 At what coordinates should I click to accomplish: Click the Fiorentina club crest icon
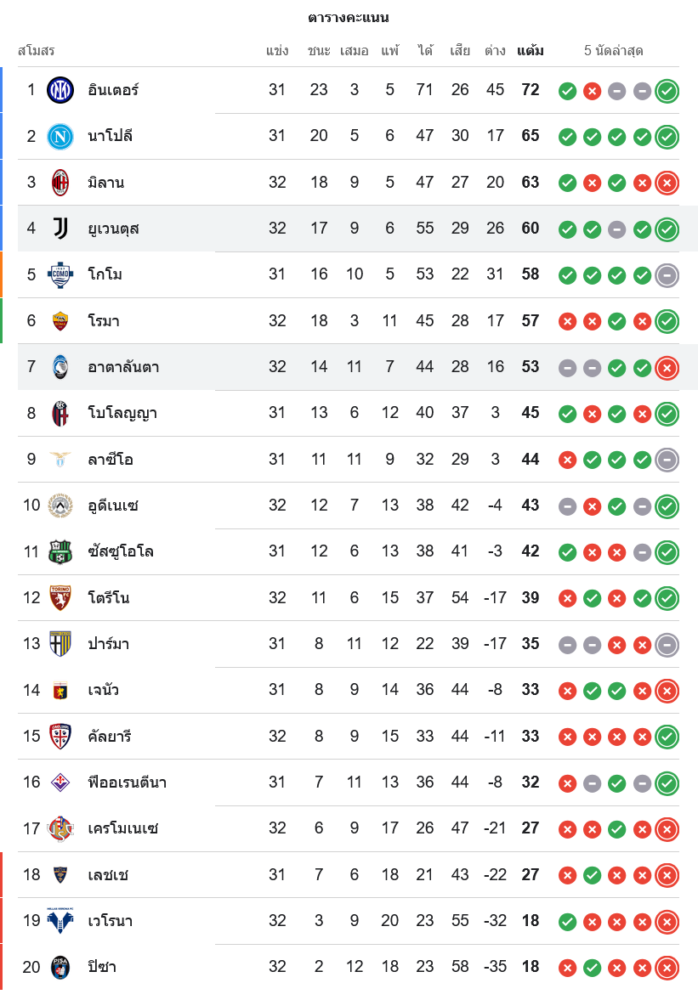pos(60,782)
